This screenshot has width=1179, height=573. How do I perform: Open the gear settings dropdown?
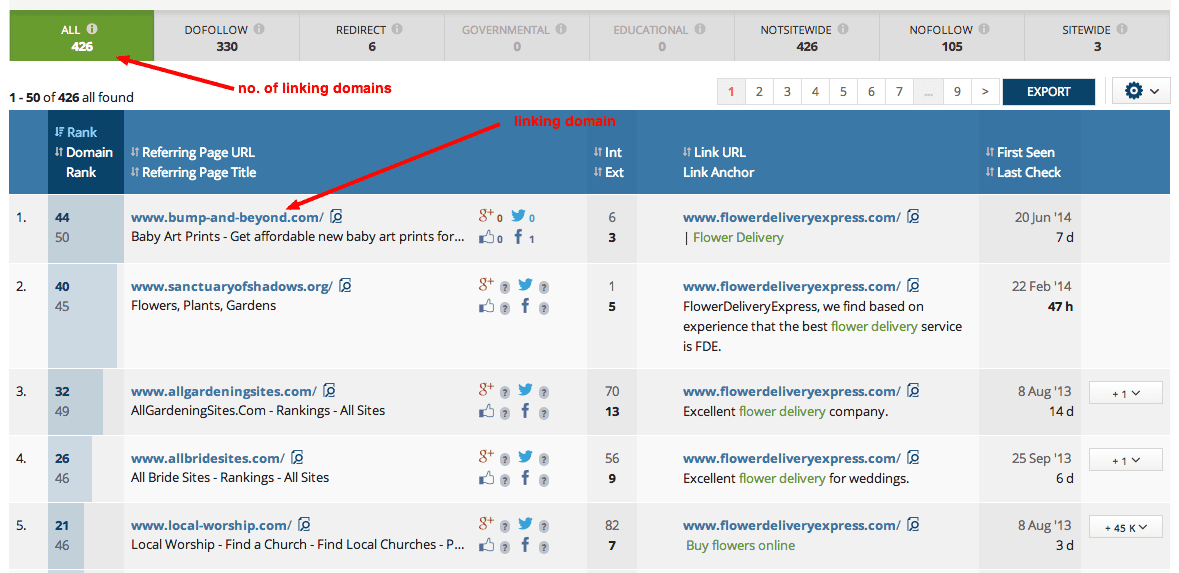coord(1141,91)
